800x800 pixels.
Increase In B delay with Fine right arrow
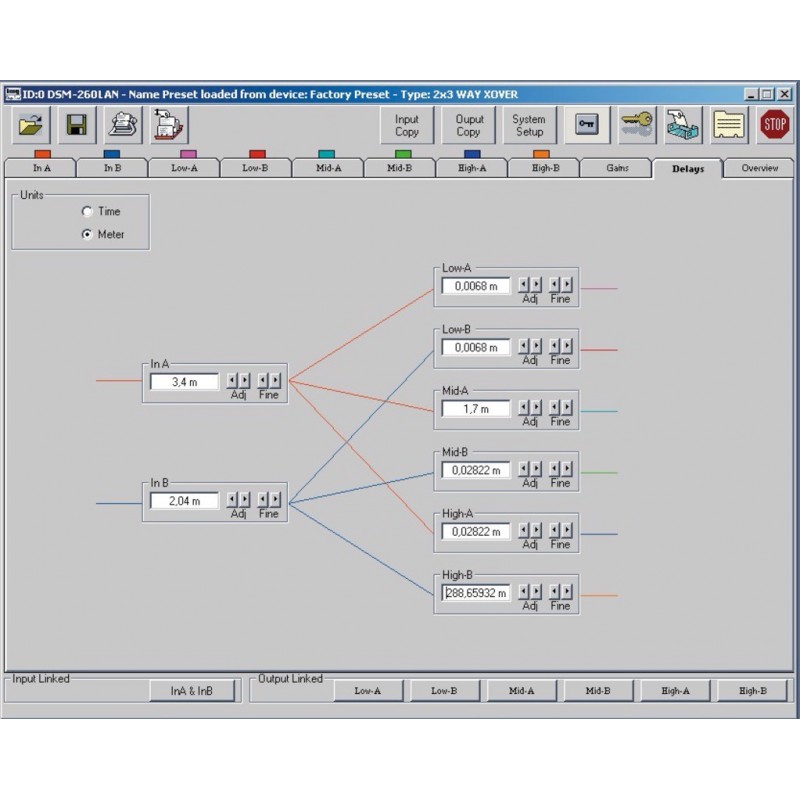point(275,499)
